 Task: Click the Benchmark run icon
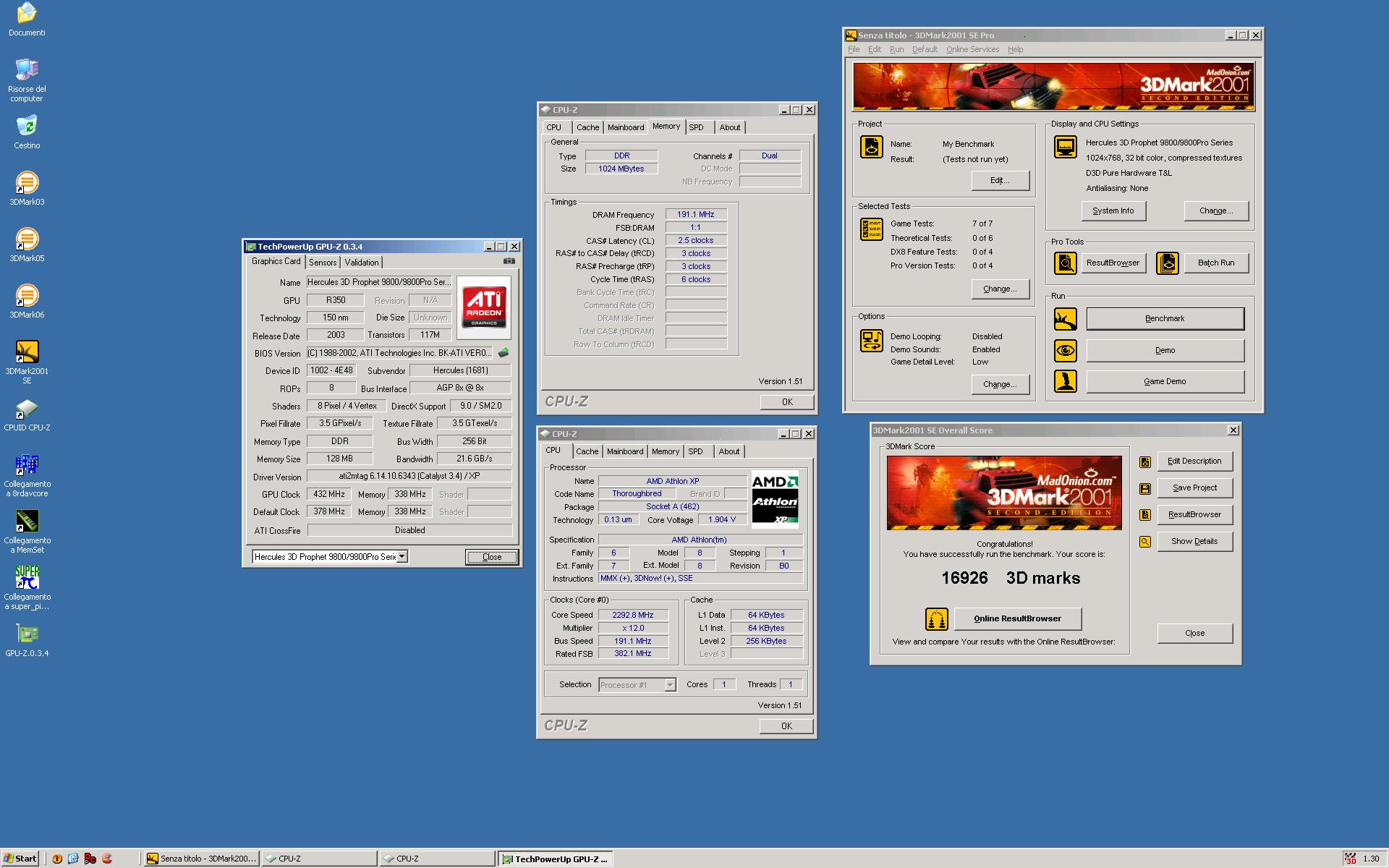1065,319
